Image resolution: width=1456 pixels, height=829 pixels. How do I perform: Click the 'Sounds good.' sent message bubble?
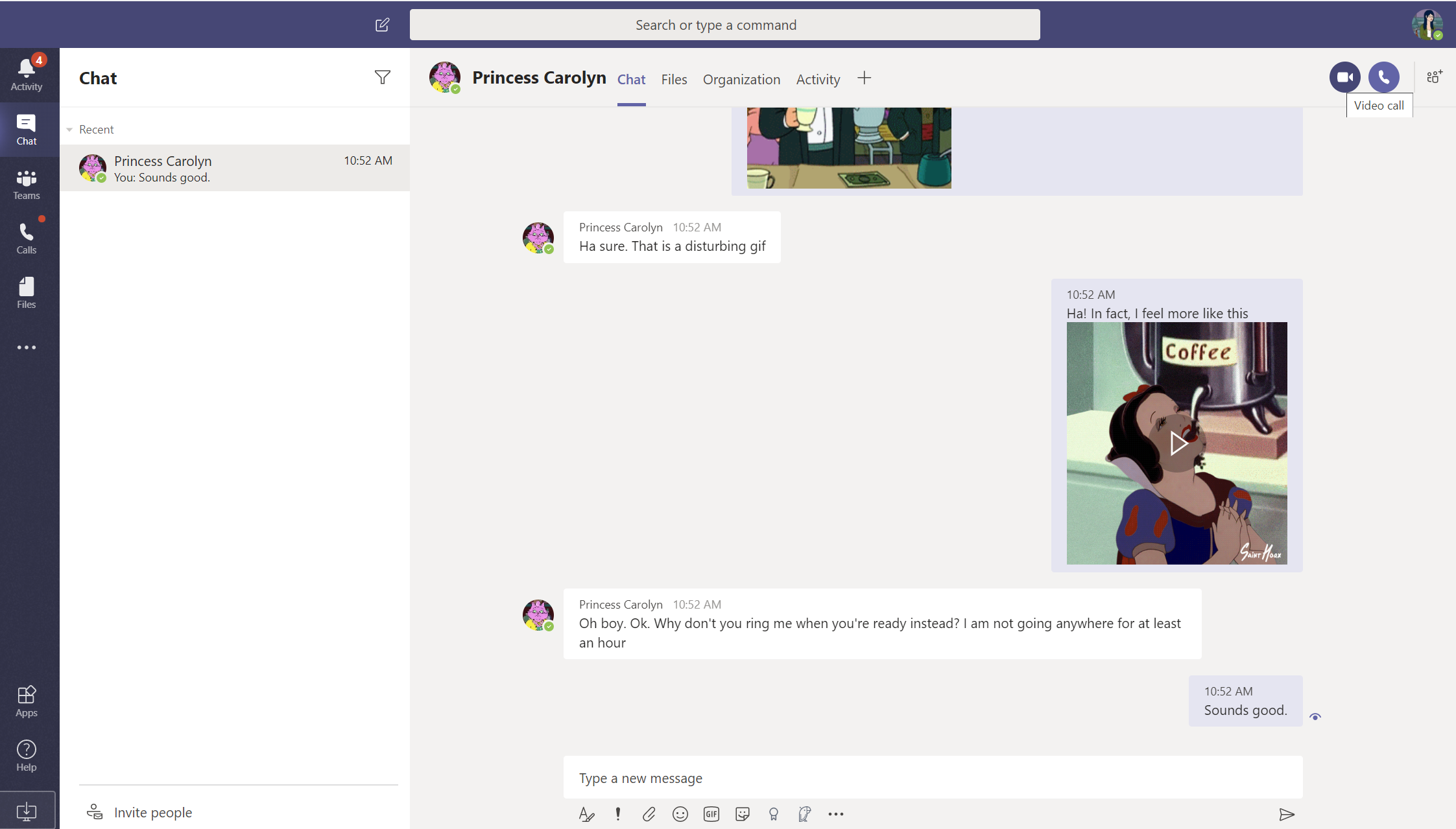pos(1245,701)
